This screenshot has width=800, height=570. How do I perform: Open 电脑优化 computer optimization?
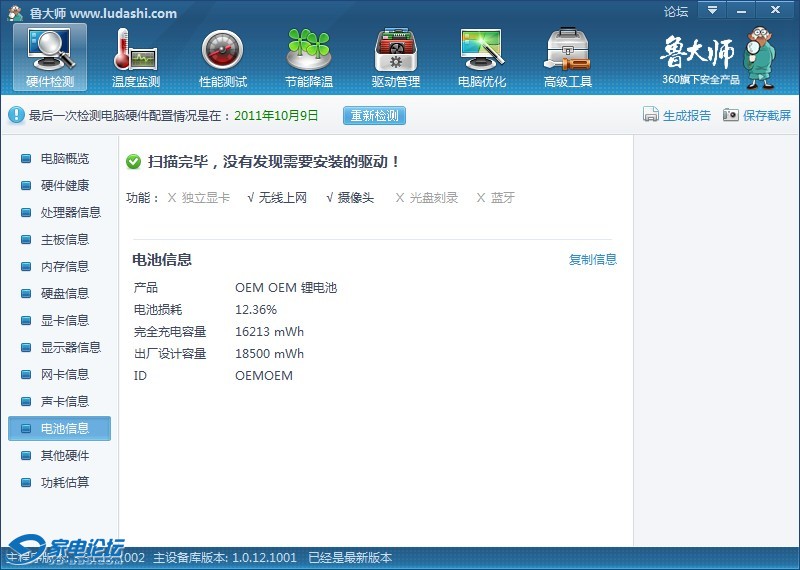481,50
